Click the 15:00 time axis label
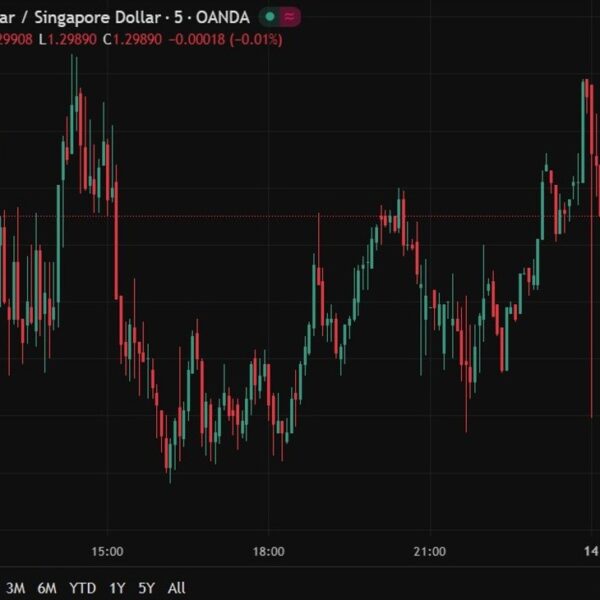 click(107, 551)
